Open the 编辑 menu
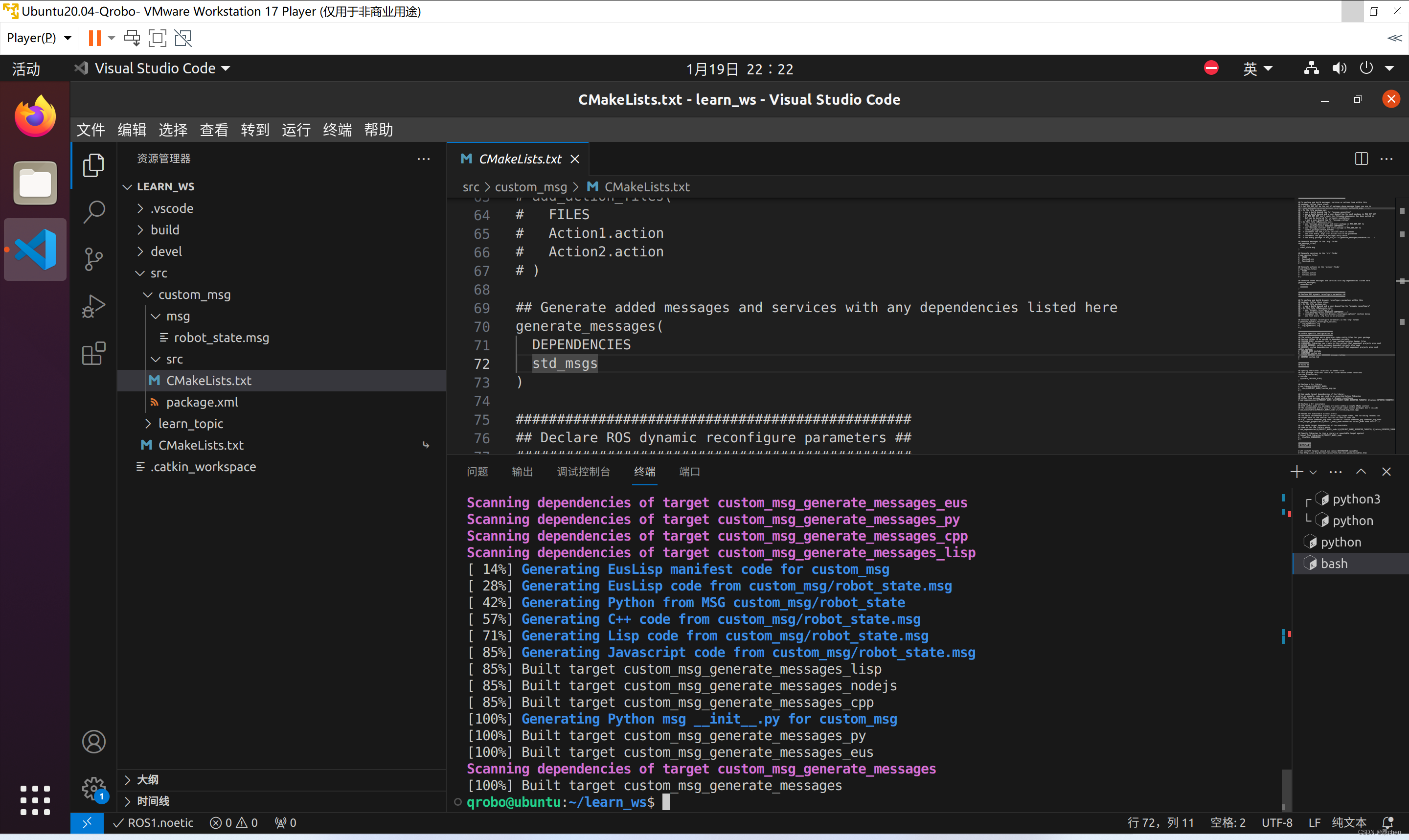 [x=132, y=130]
